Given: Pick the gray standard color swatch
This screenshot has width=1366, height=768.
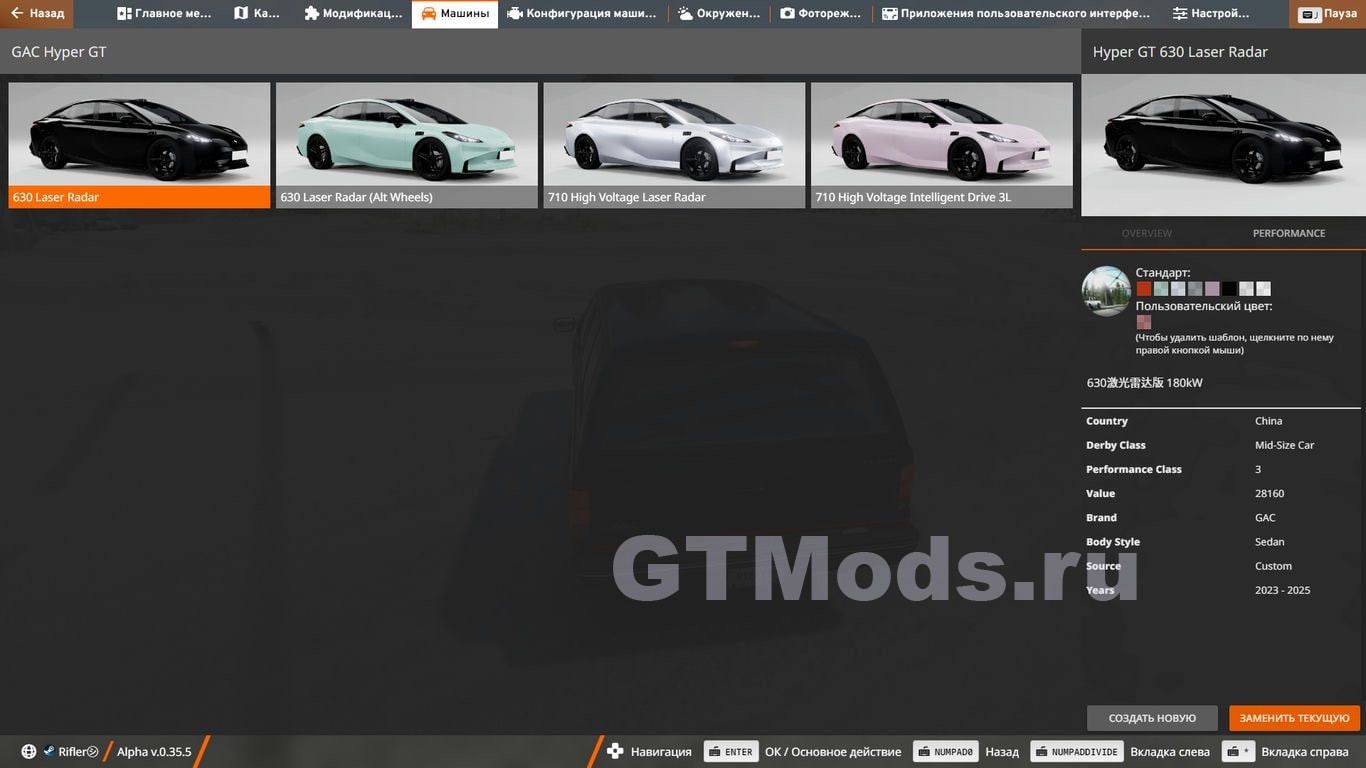Looking at the screenshot, I should coord(1195,289).
